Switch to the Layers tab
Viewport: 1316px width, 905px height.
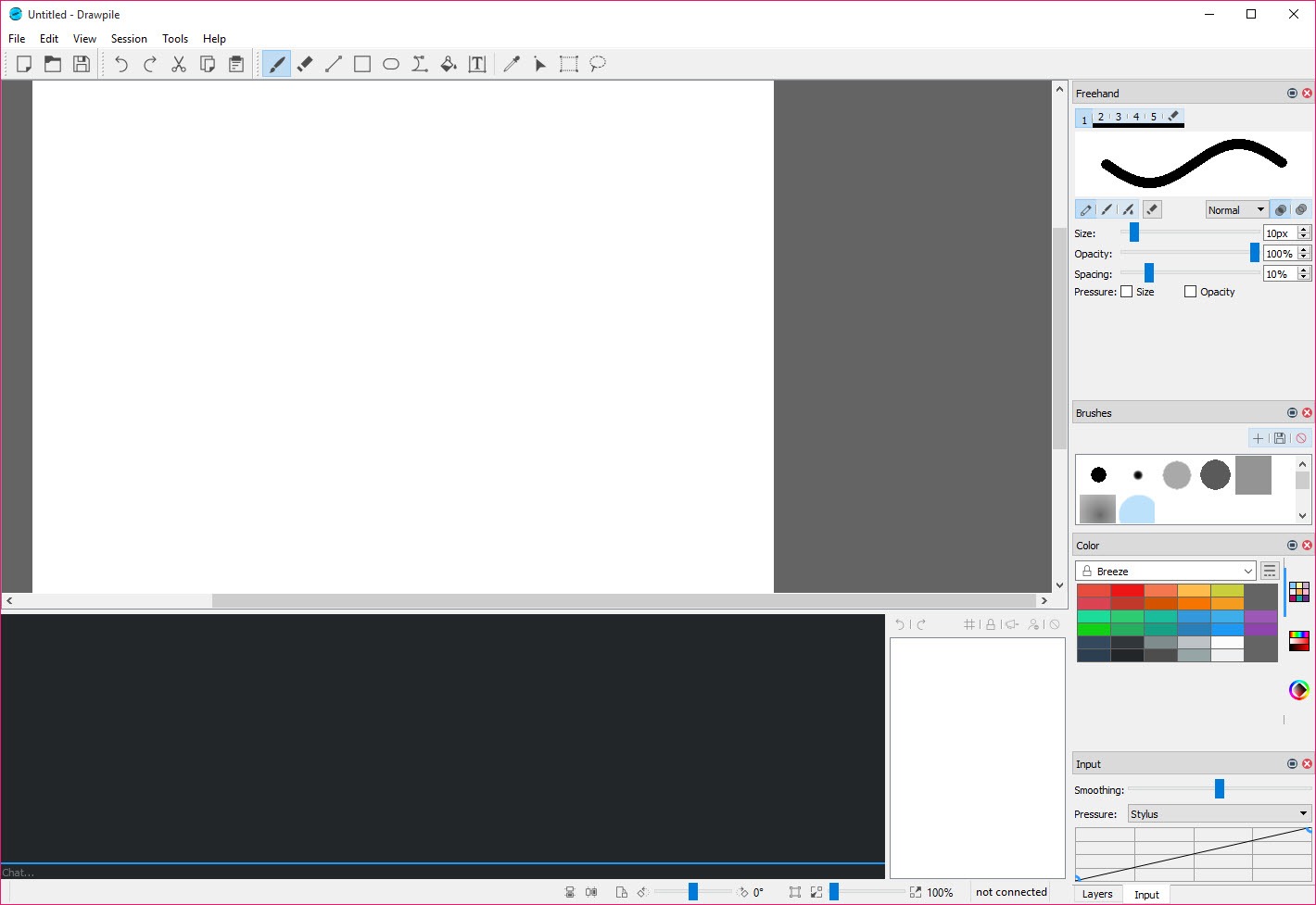point(1097,894)
